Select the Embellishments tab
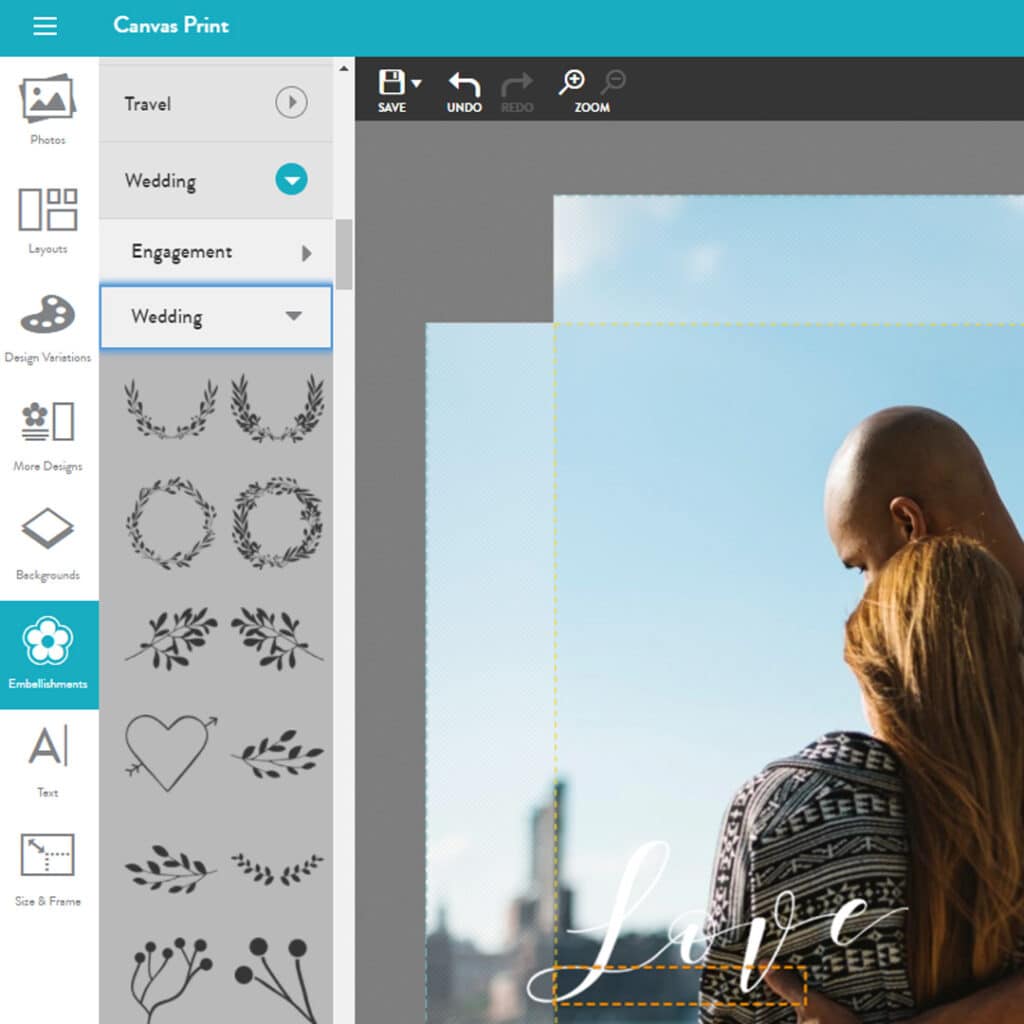Screen dimensions: 1024x1024 48,654
